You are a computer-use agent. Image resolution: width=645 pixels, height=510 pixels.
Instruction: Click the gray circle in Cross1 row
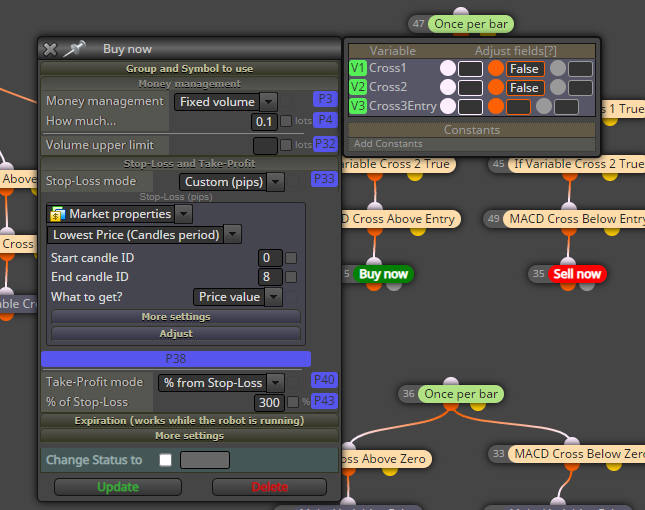pos(558,68)
